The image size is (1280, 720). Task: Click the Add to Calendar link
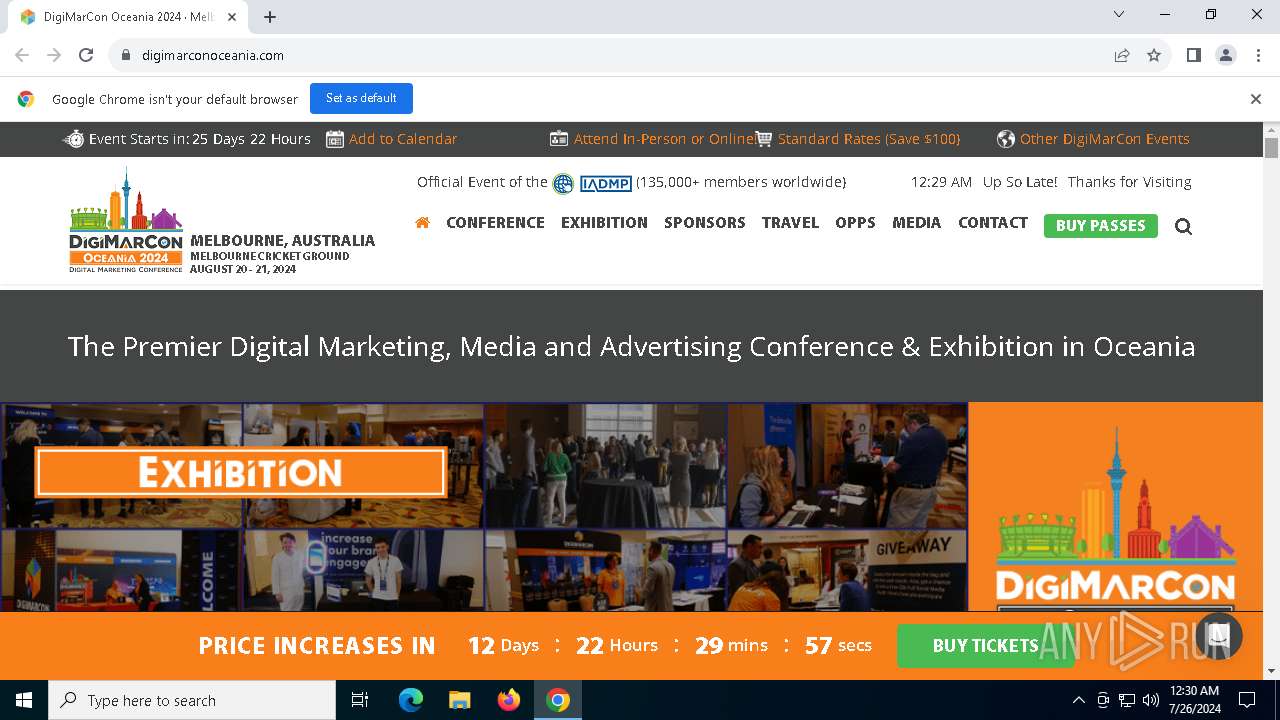coord(403,139)
